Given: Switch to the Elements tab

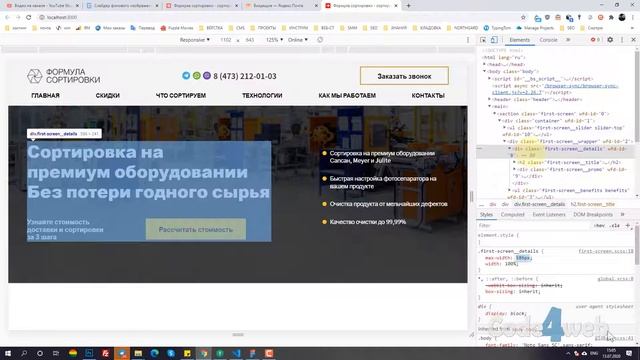Looking at the screenshot, I should tap(520, 40).
